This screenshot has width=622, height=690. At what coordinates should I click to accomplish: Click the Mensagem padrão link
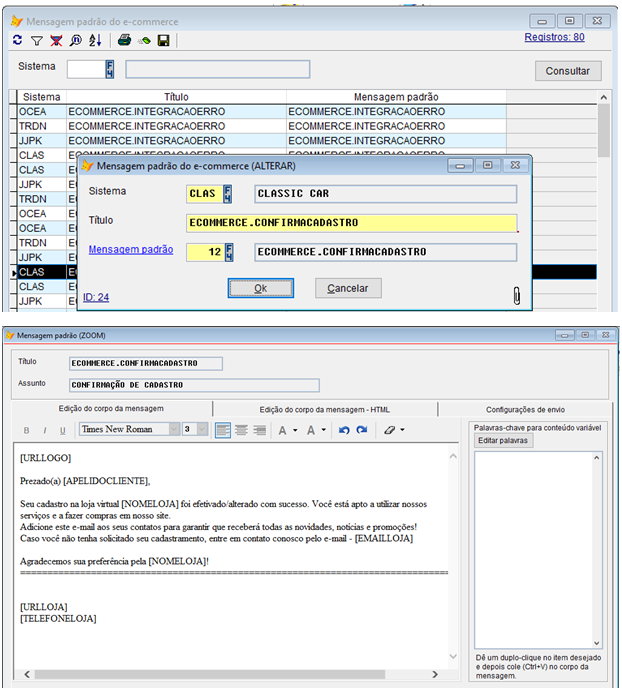(x=131, y=250)
